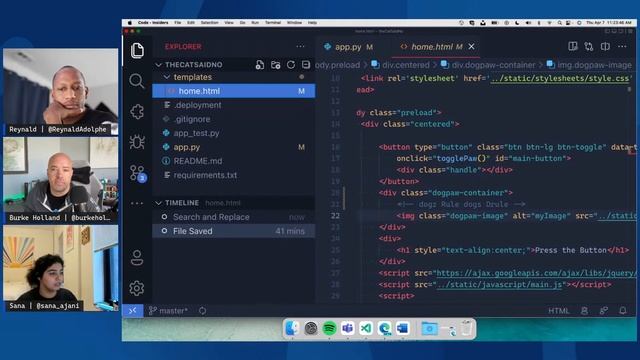The width and height of the screenshot is (640, 360).
Task: Open Spotify from the Dock
Action: (x=329, y=328)
